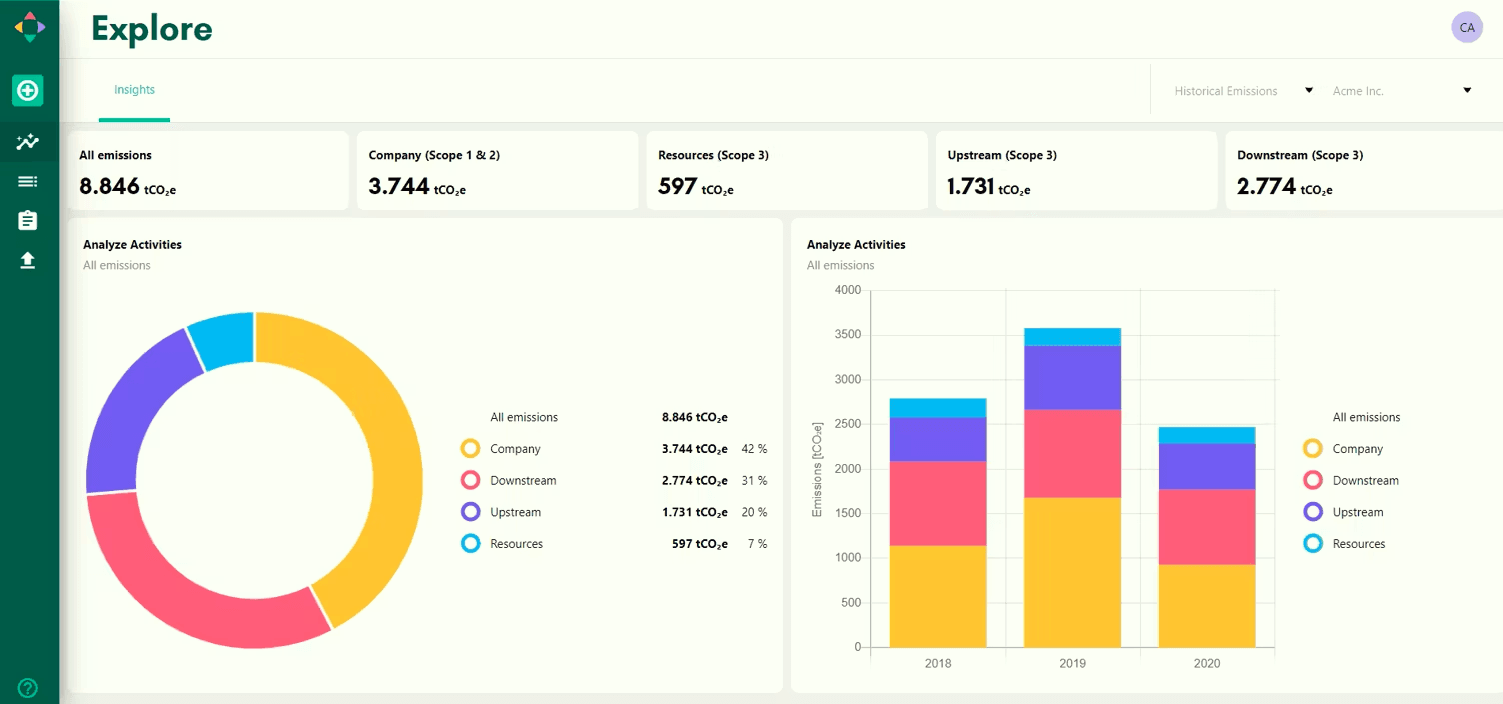
Task: Click the upload icon in sidebar
Action: tap(28, 261)
